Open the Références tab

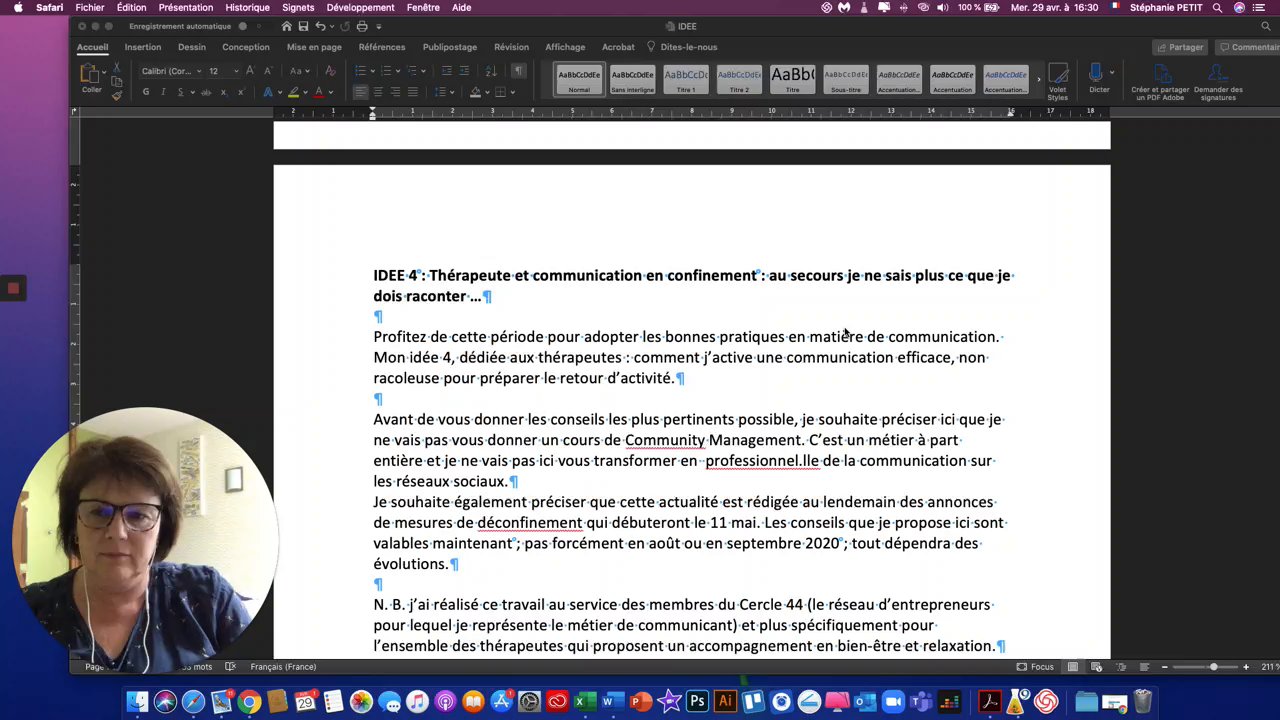click(x=382, y=47)
